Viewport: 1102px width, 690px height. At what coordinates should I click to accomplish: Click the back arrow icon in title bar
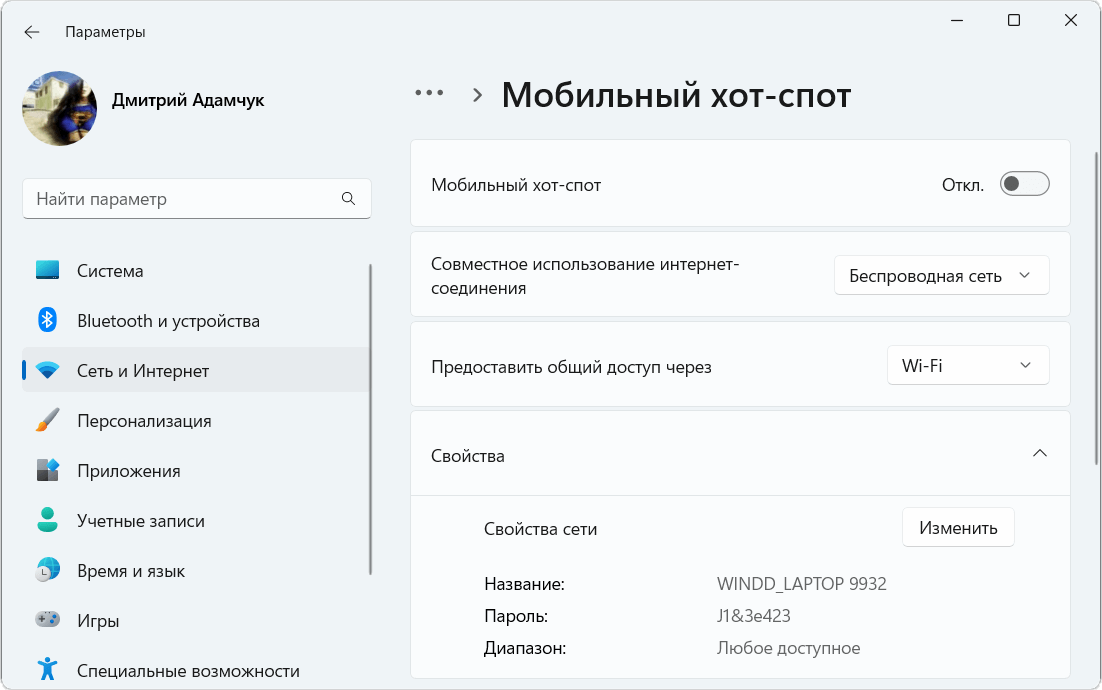(32, 32)
